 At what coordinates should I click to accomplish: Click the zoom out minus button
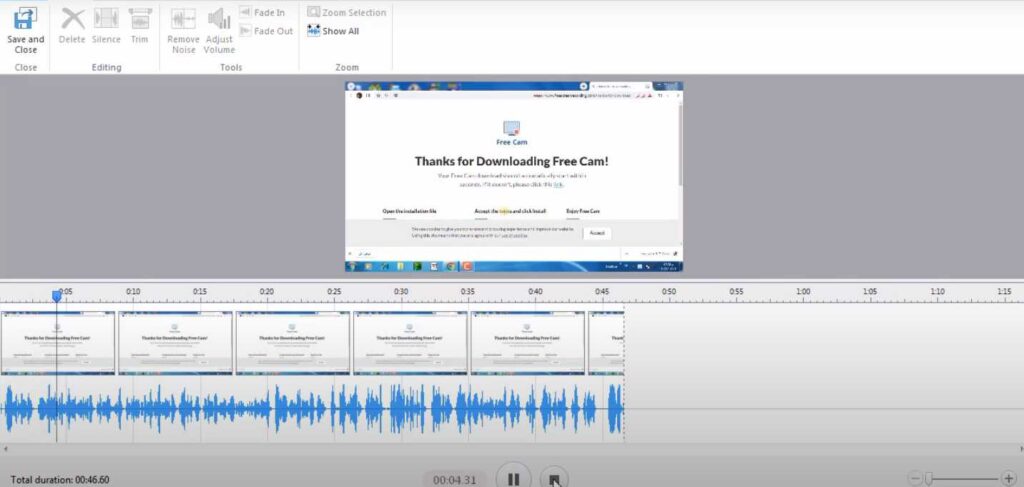pos(915,479)
